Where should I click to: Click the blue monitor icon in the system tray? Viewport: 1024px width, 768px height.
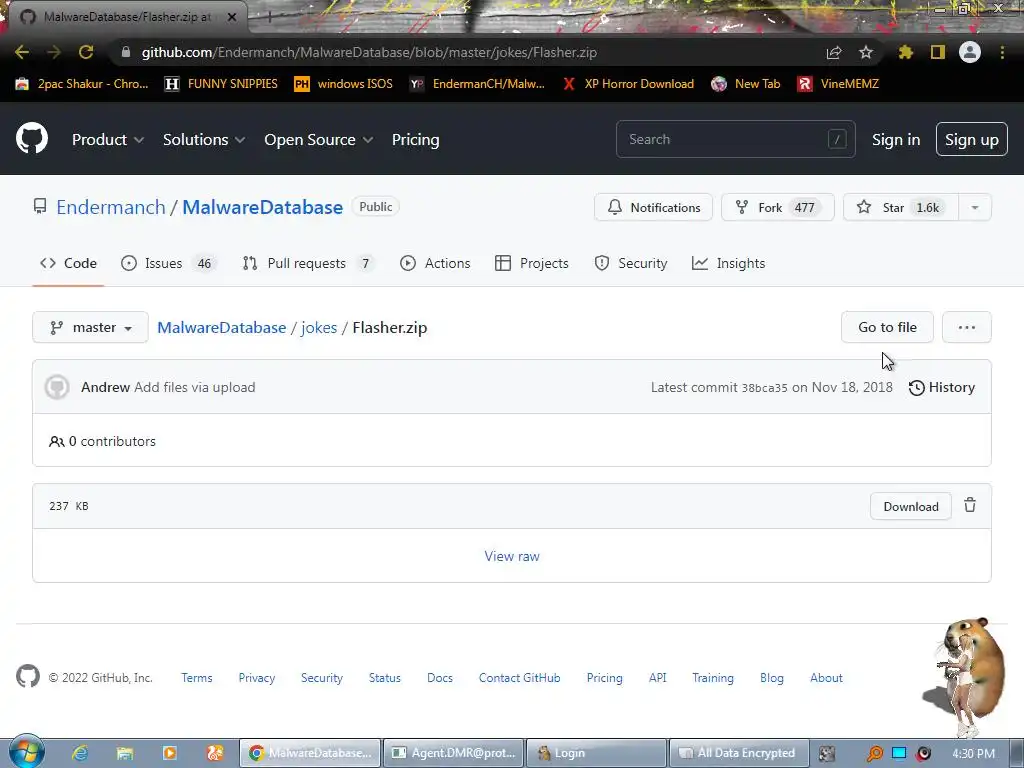899,754
